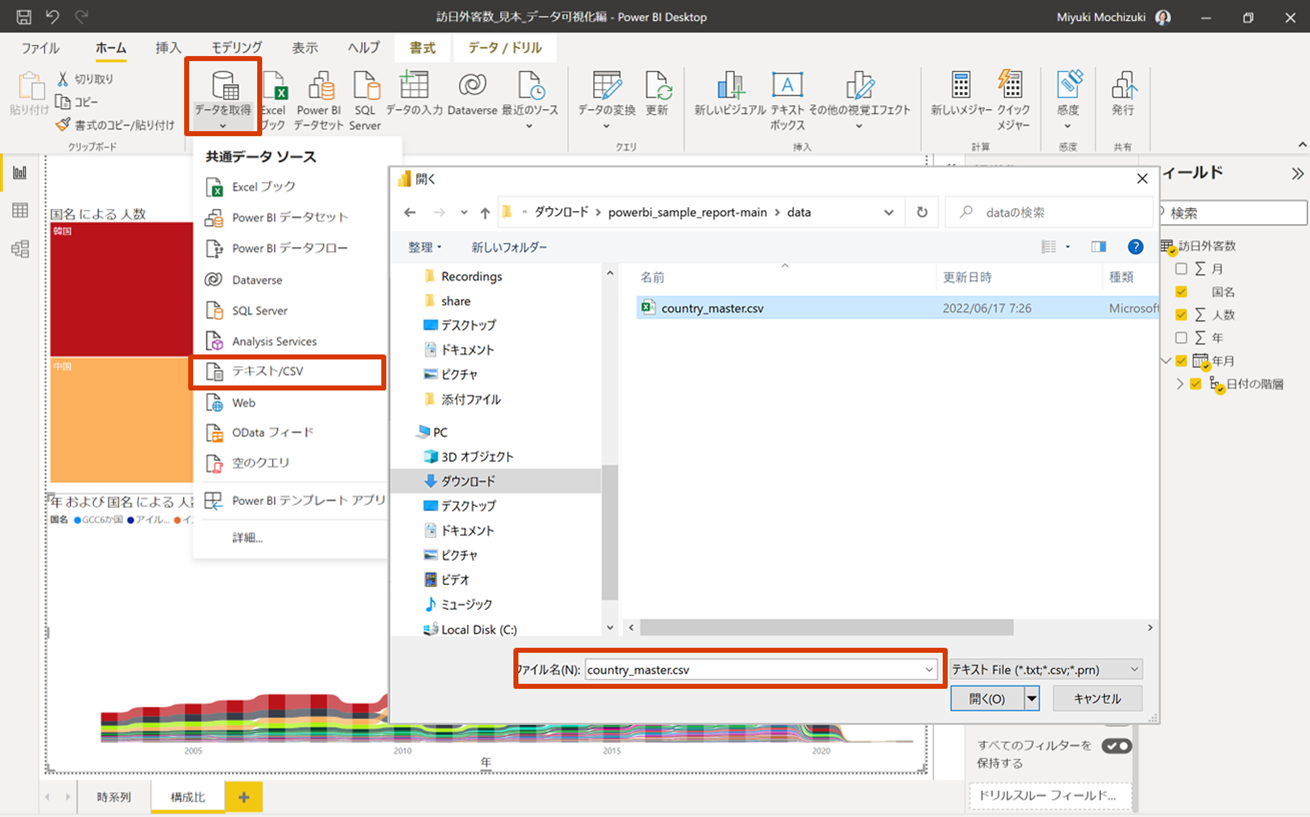Click the up-folder arrow in the file dialog
The width and height of the screenshot is (1310, 817).
(x=485, y=212)
